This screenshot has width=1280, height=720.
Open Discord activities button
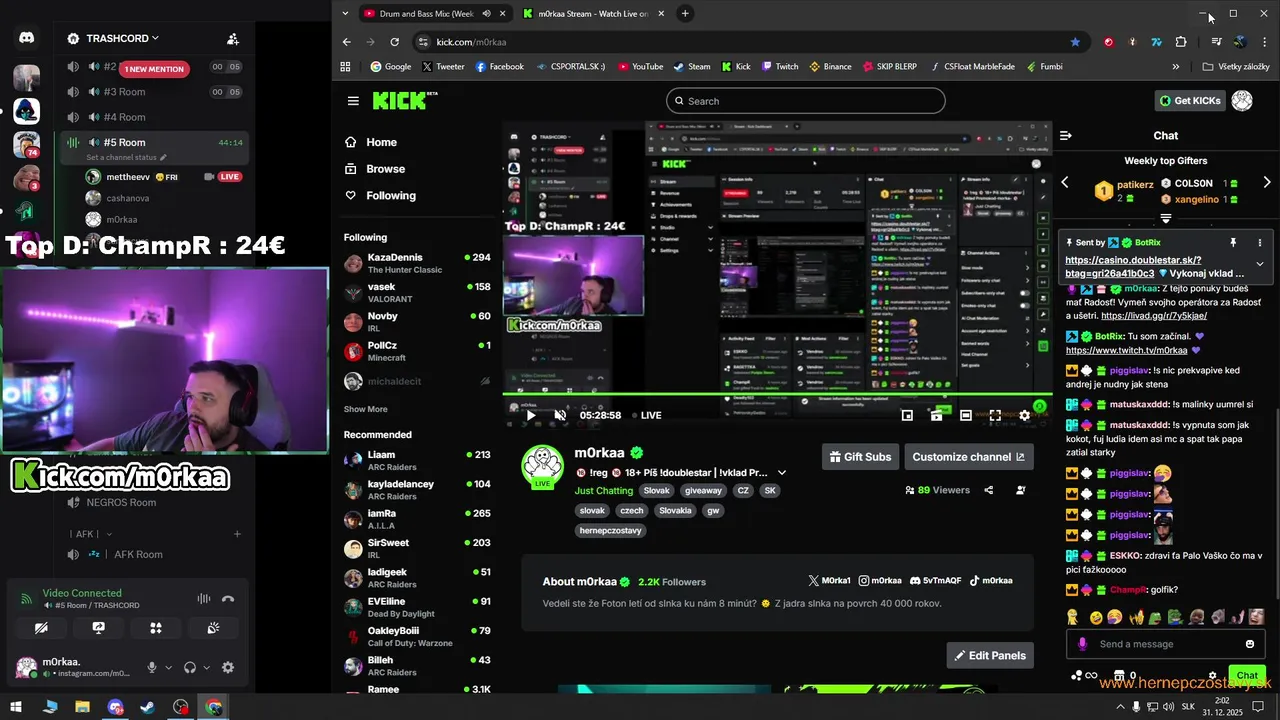156,628
